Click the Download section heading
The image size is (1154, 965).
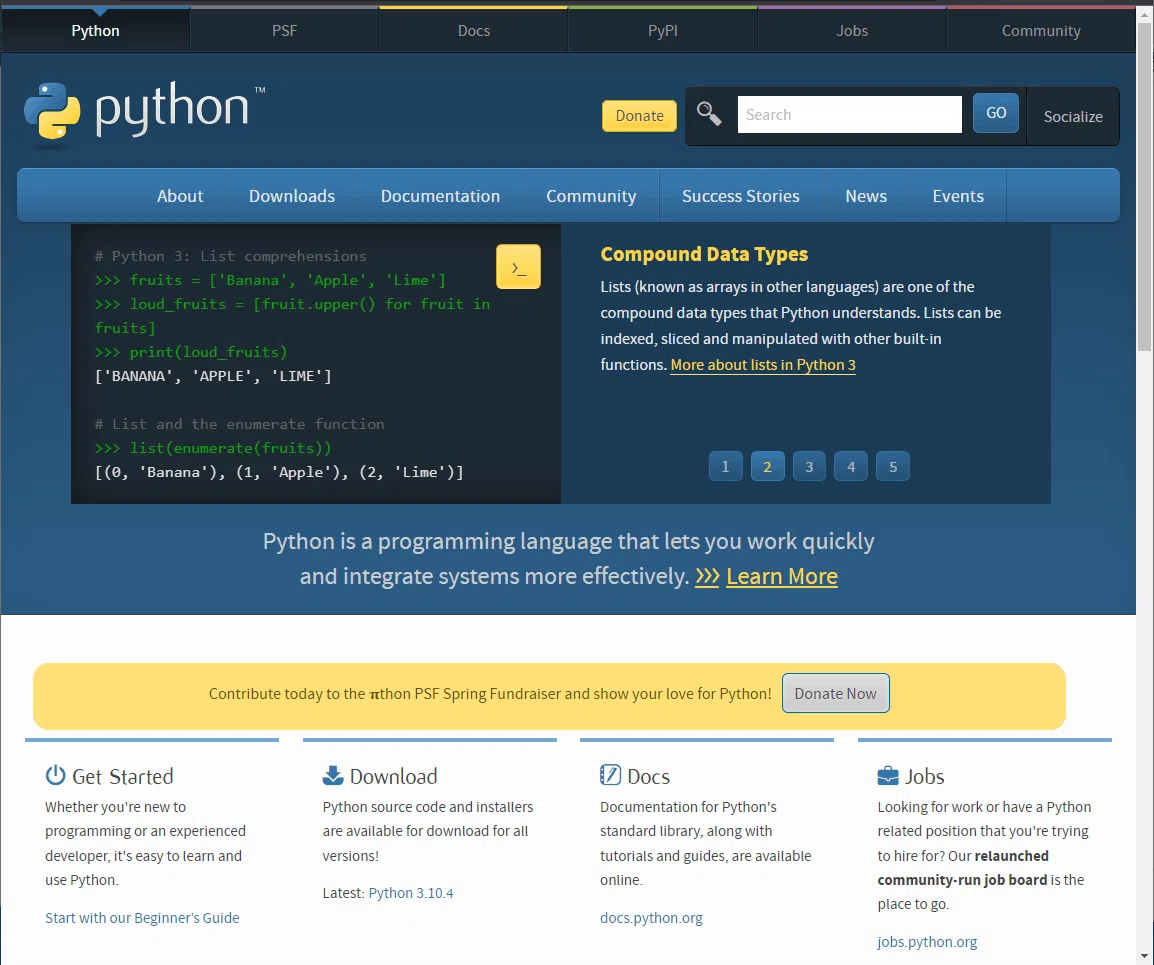pos(393,777)
